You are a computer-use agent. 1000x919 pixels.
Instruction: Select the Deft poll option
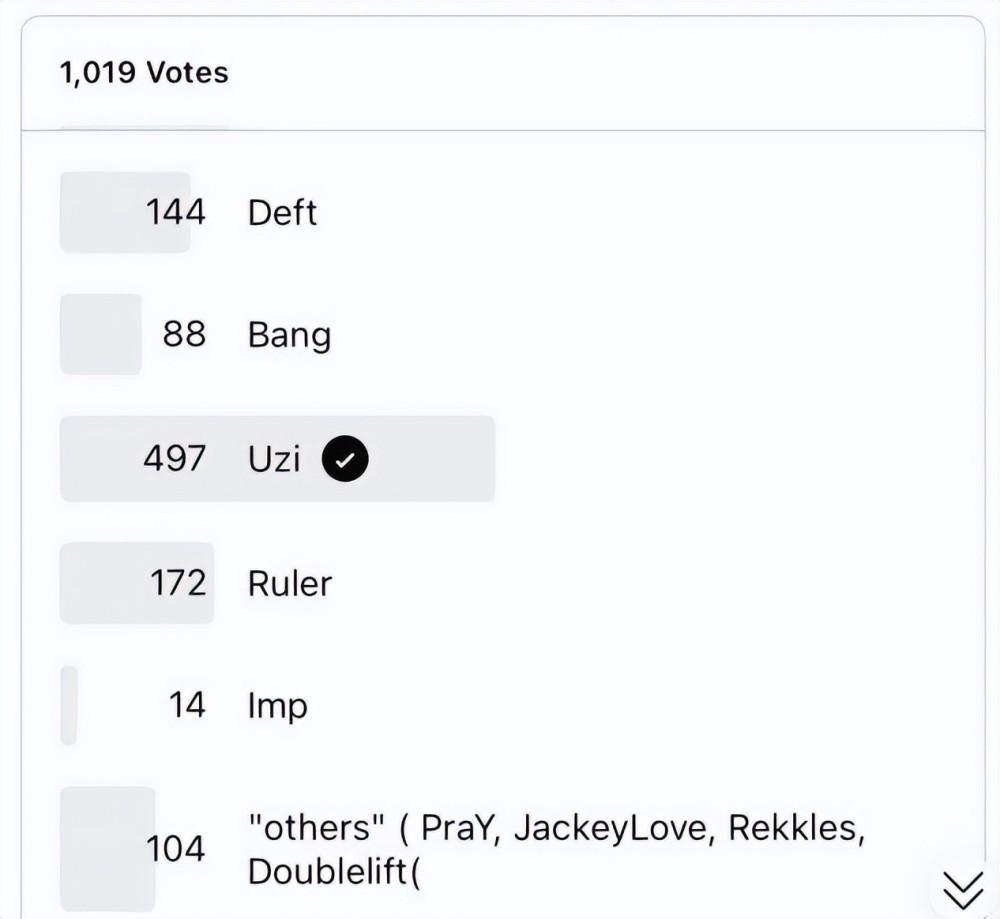[x=282, y=213]
